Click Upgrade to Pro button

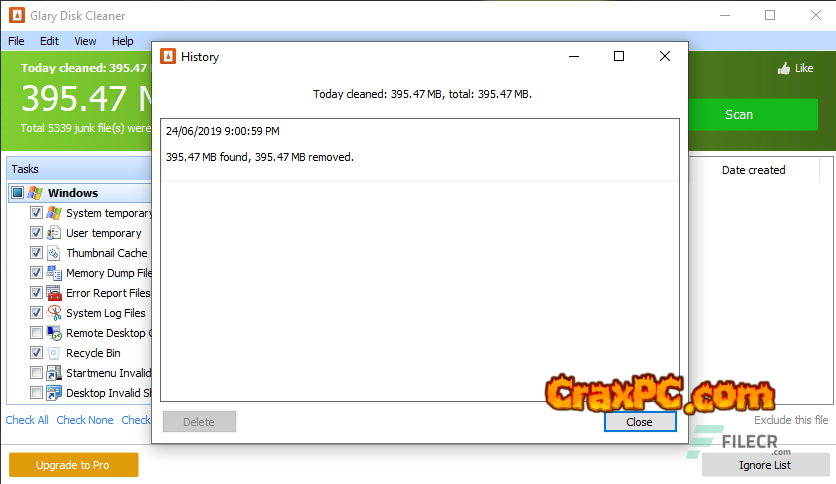[73, 465]
